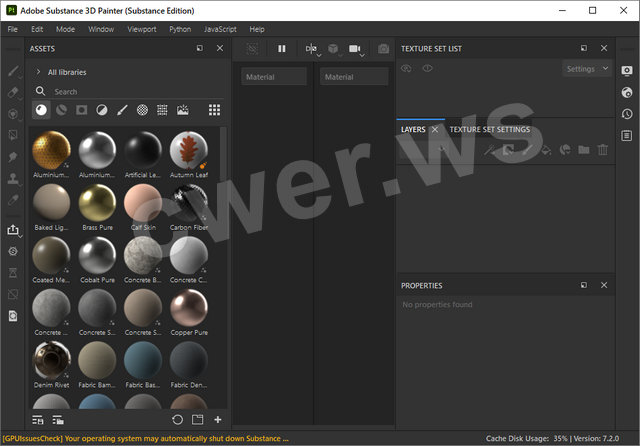This screenshot has width=640, height=446.
Task: Expand the All libraries section
Action: tap(38, 72)
